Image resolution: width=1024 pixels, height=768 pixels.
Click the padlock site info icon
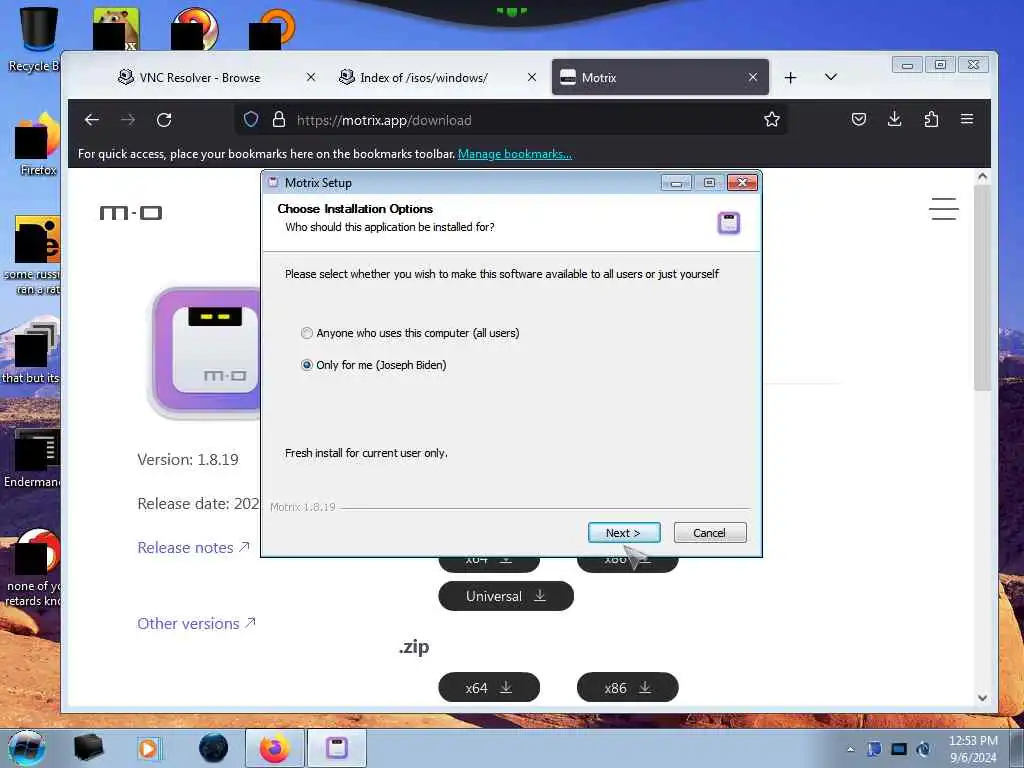pyautogui.click(x=279, y=120)
